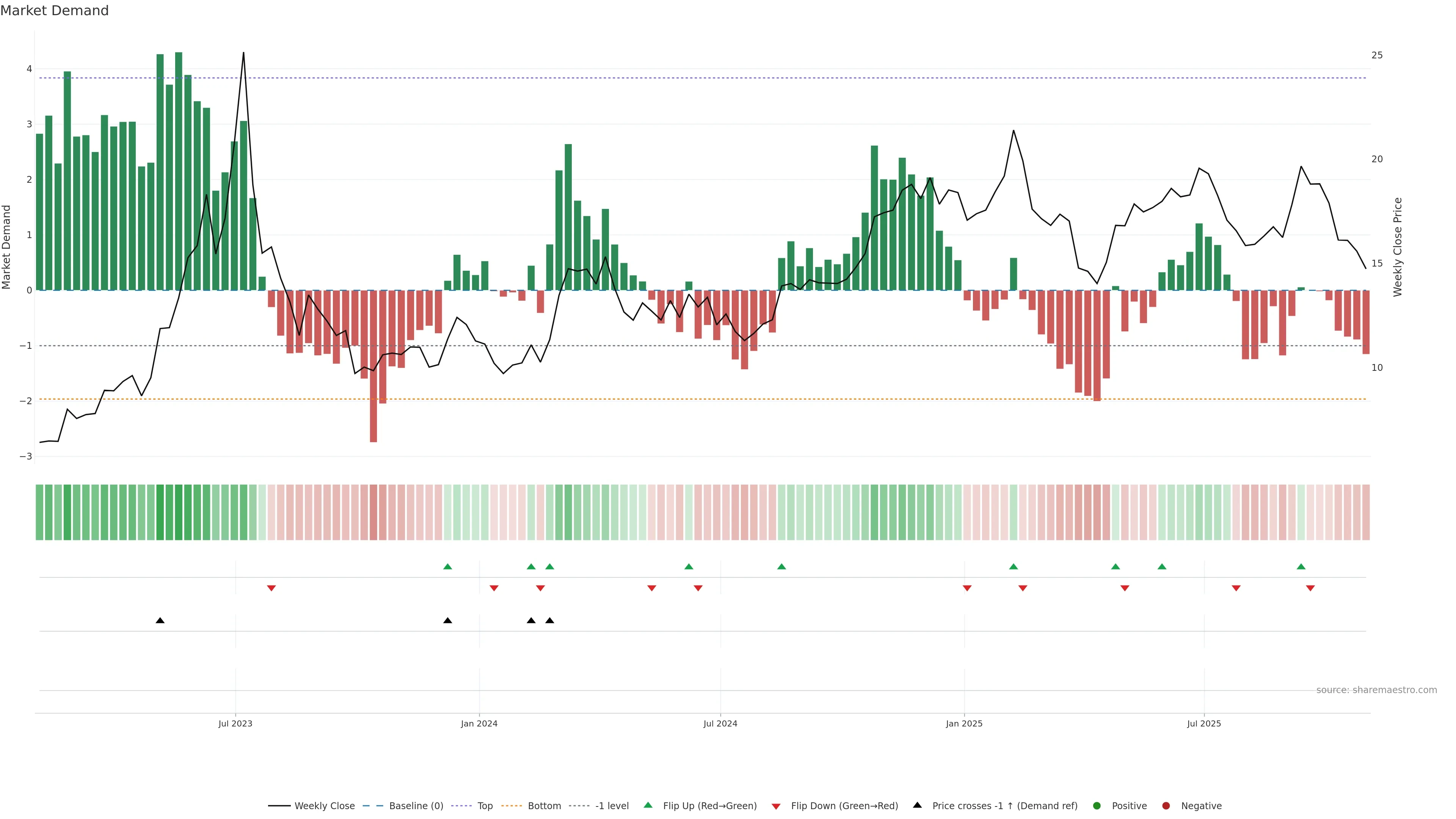The image size is (1456, 819).
Task: Click black Price crosses -1 legend triangle
Action: pyautogui.click(x=917, y=805)
